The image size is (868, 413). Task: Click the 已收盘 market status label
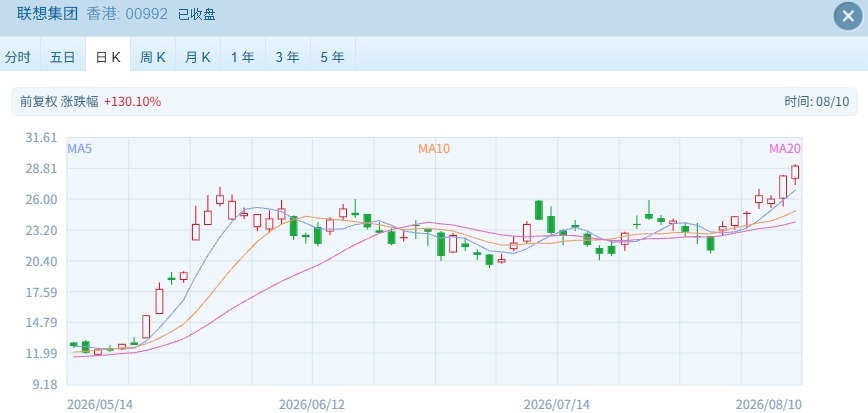click(197, 15)
